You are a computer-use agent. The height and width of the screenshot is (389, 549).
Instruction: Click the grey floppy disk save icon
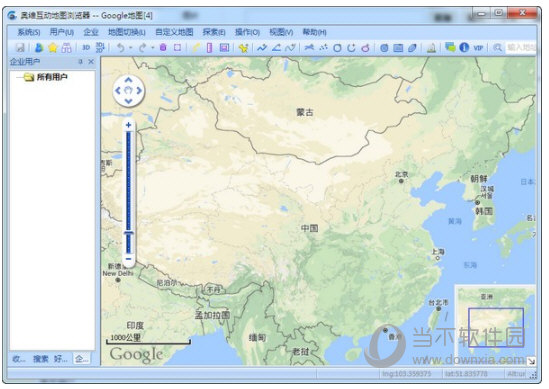20,48
